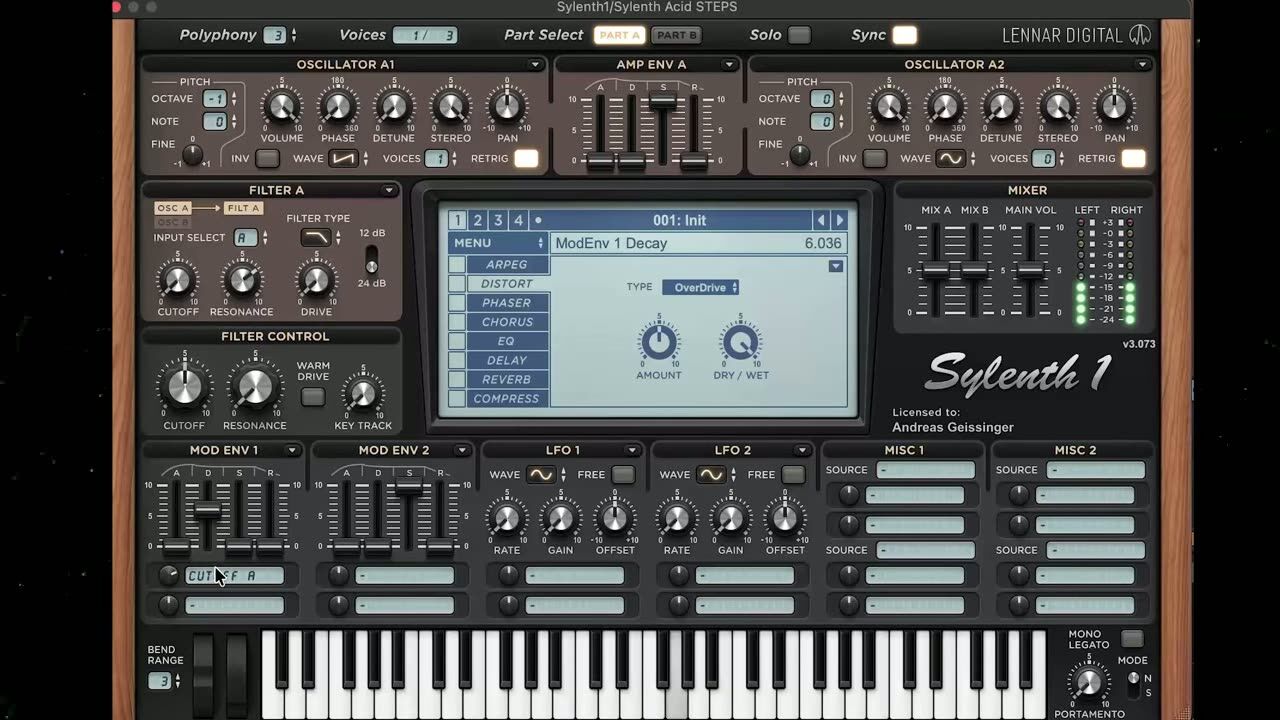Viewport: 1280px width, 720px height.
Task: Select the Delay effect tab
Action: coord(507,360)
